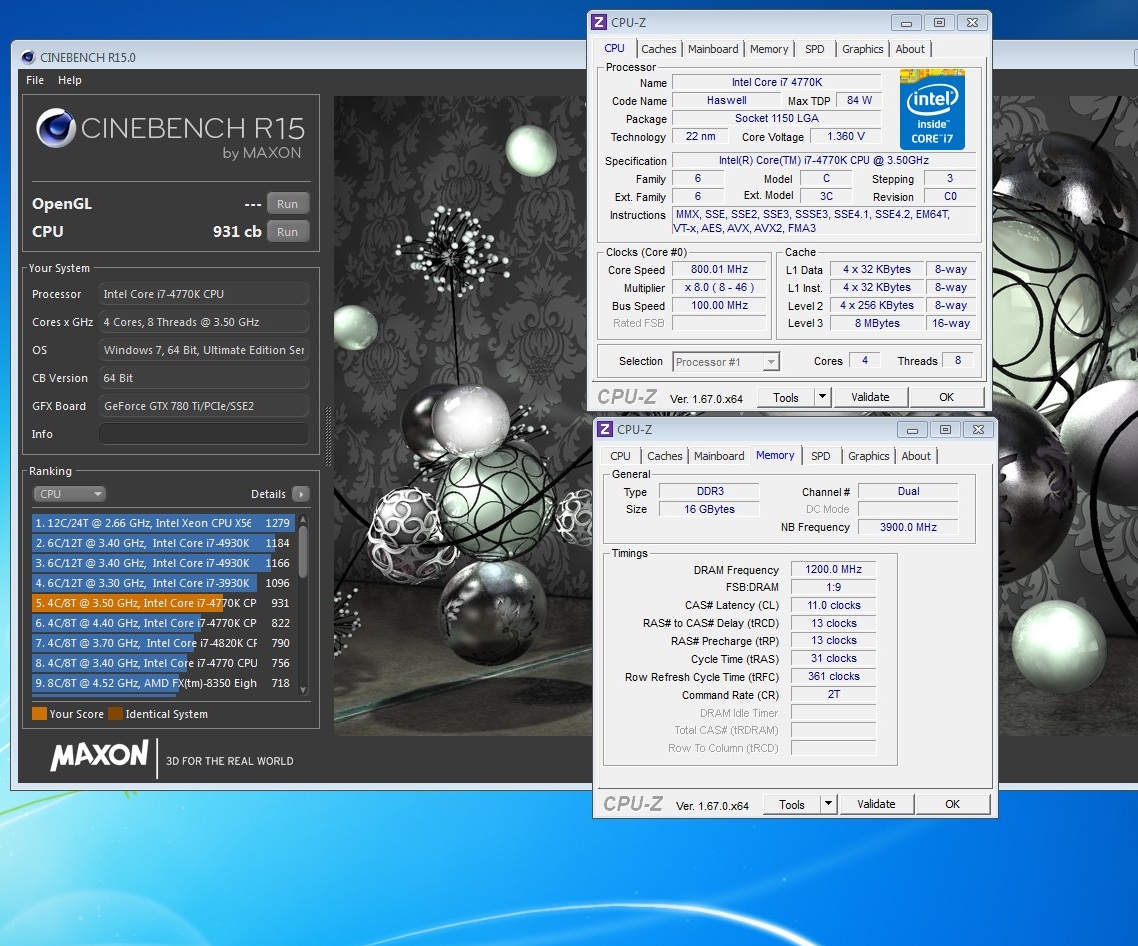1138x946 pixels.
Task: Click the CPU-Z icon in top window title
Action: click(599, 23)
